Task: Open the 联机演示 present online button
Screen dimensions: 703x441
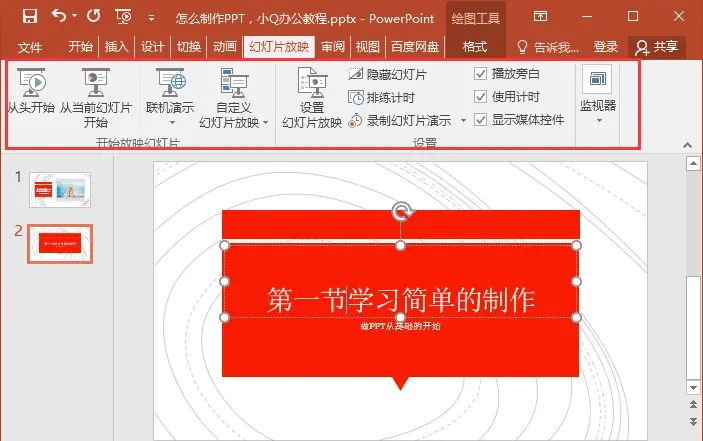Action: coord(170,91)
